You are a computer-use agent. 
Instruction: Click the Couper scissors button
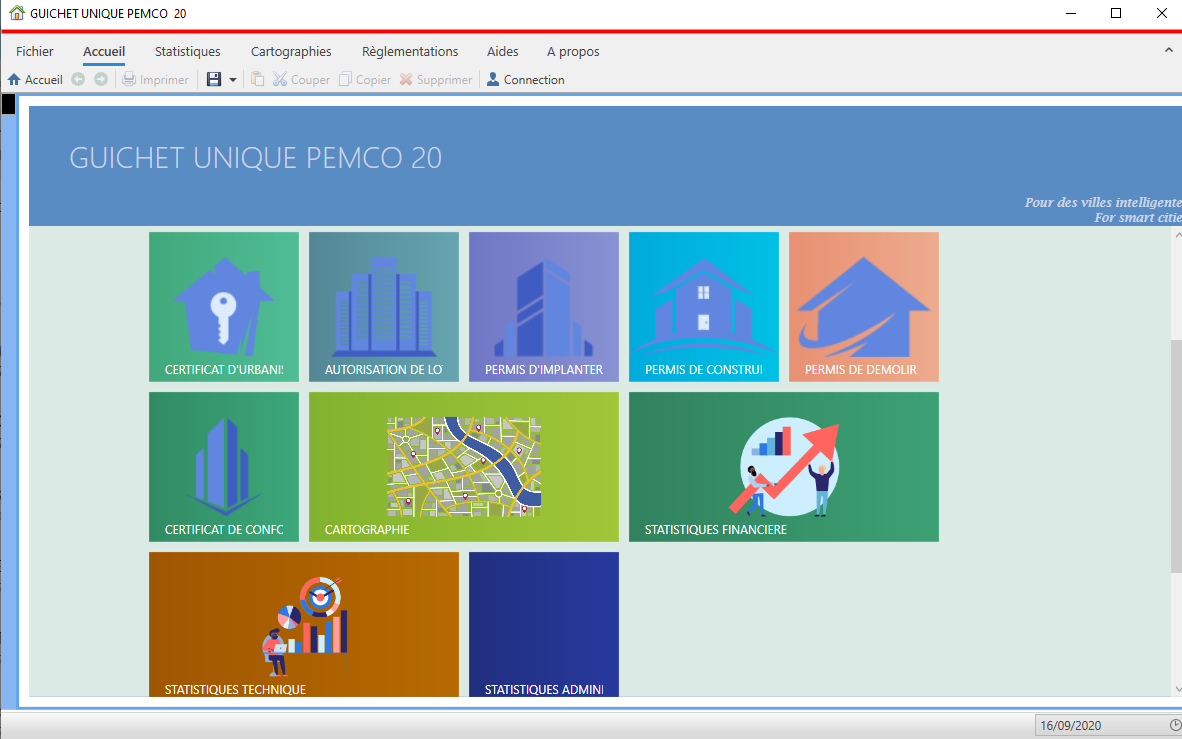(x=302, y=80)
